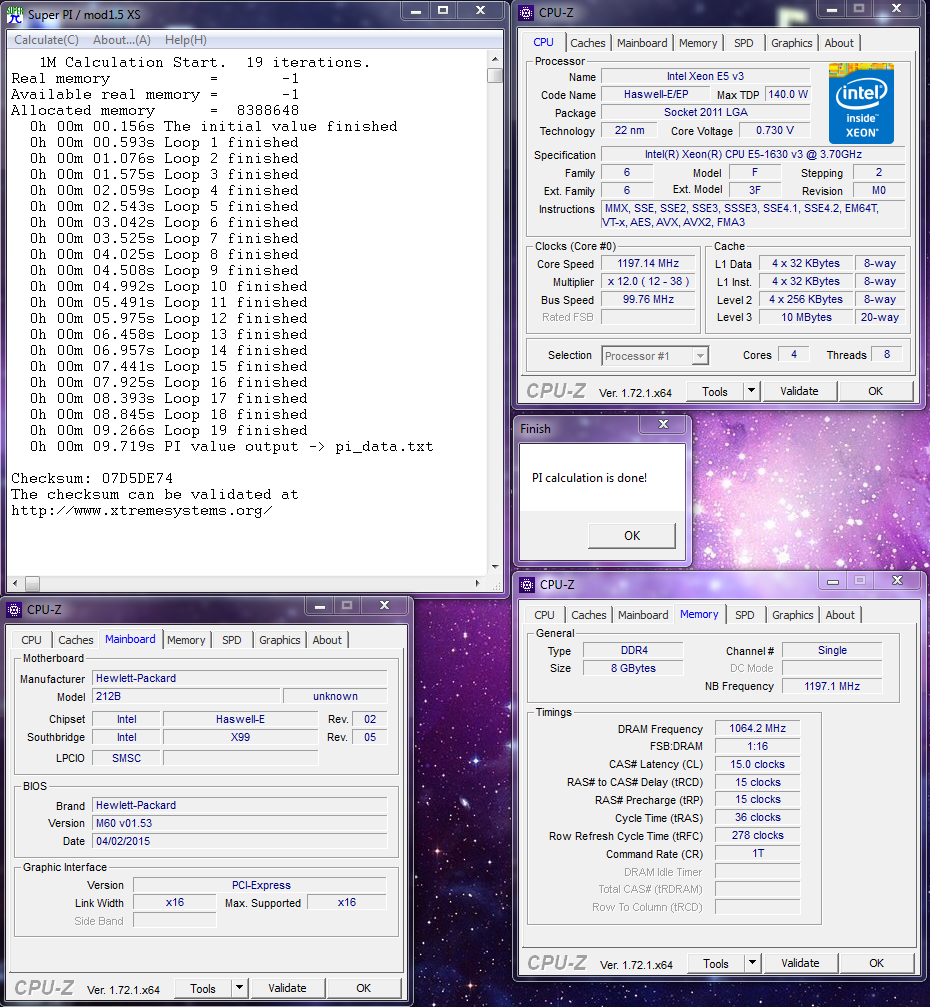Click Tools button in Mainboard window
930x1007 pixels.
pyautogui.click(x=203, y=989)
